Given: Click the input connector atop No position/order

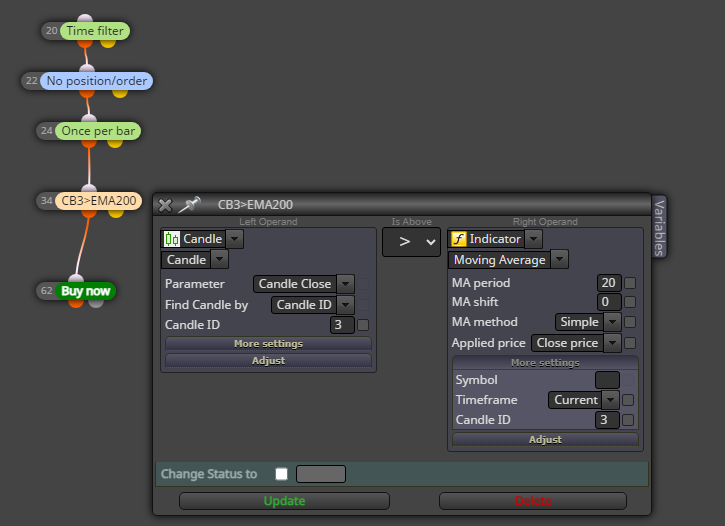Looking at the screenshot, I should coord(87,68).
